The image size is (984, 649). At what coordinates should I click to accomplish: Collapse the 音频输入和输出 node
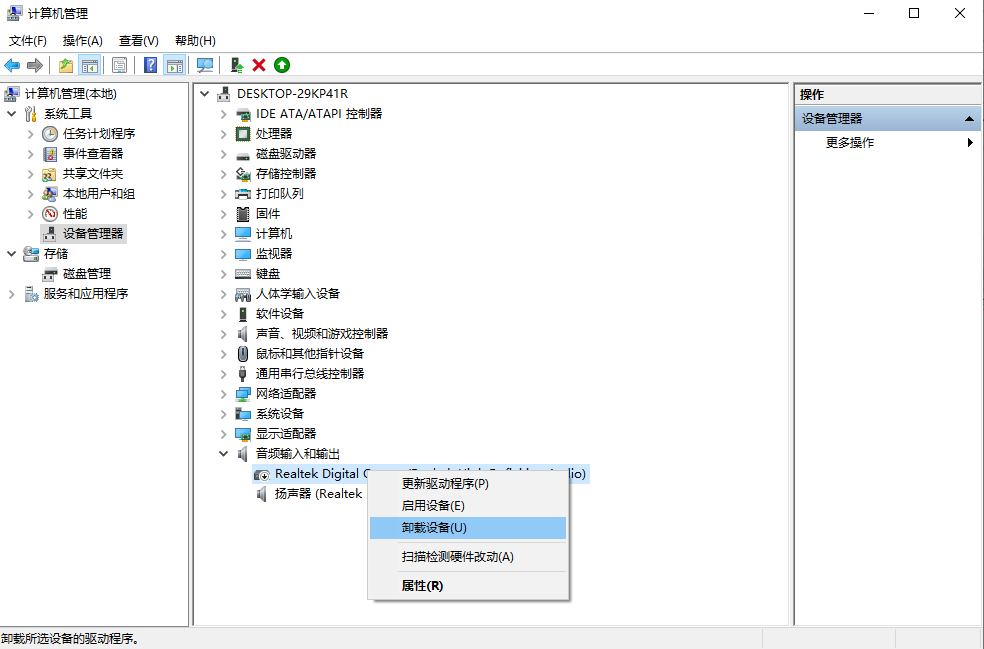[224, 453]
